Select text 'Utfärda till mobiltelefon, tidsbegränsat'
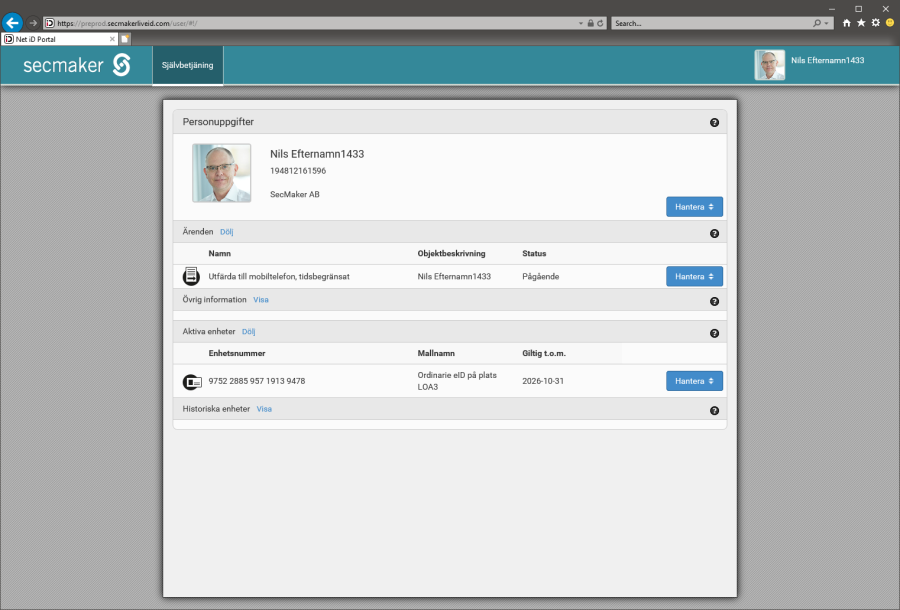Viewport: 900px width, 610px height. pyautogui.click(x=279, y=277)
